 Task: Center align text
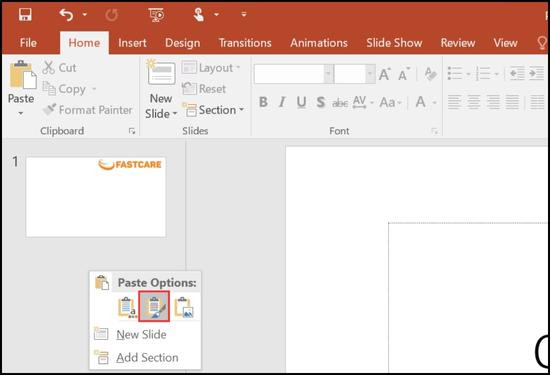click(x=474, y=102)
